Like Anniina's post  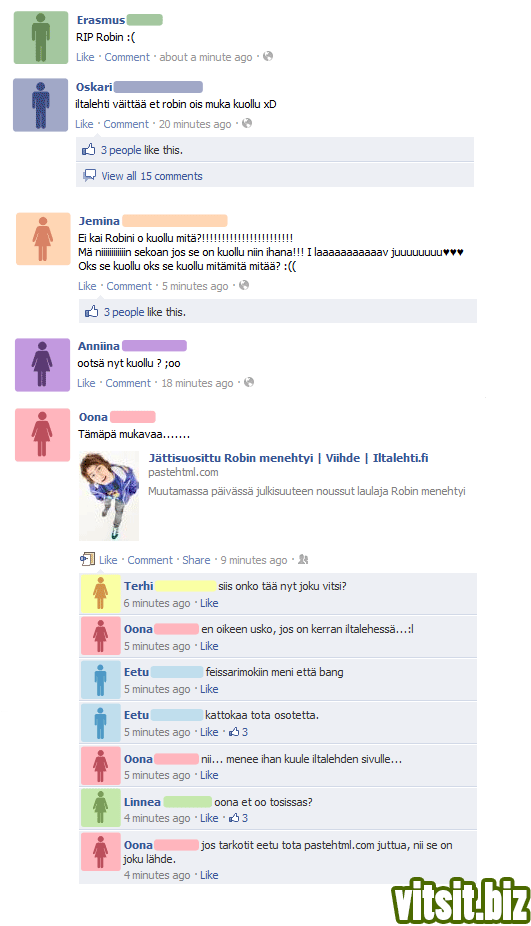86,383
